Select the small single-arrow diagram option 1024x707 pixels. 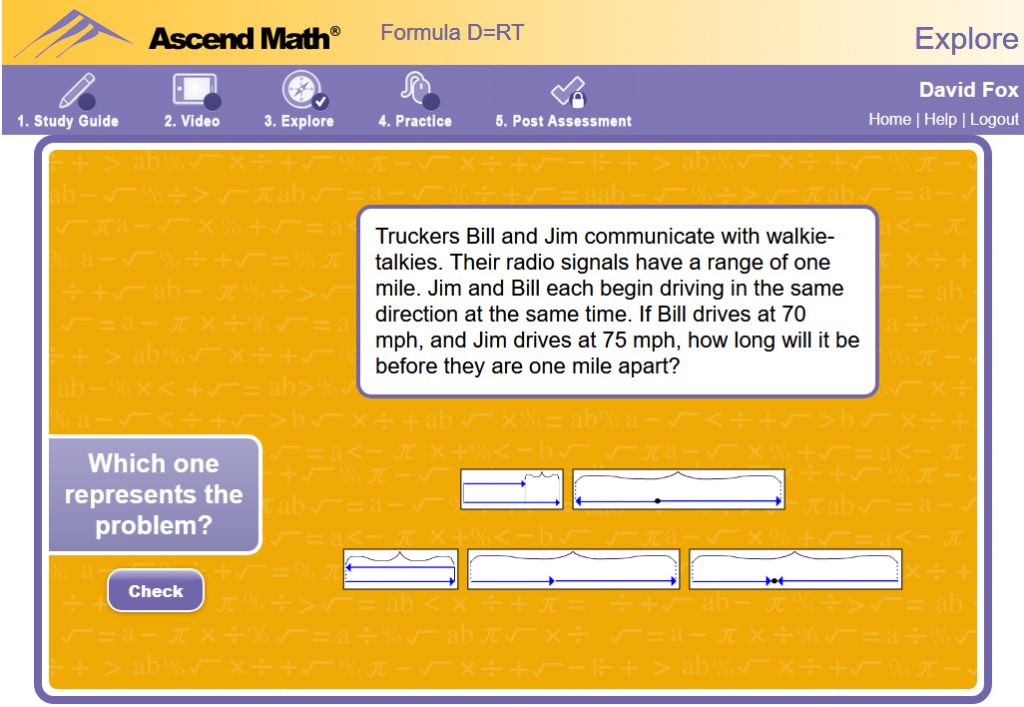pyautogui.click(x=511, y=488)
